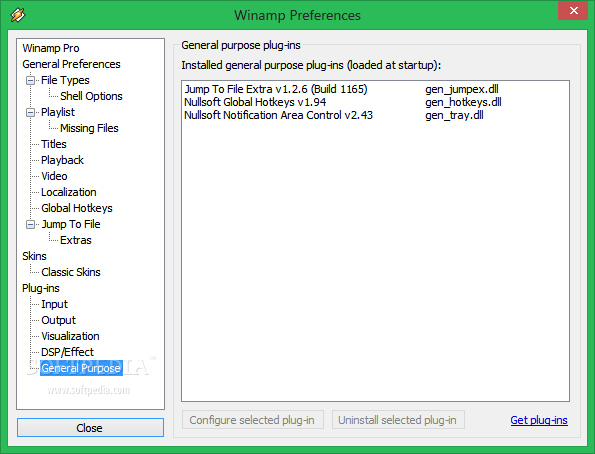Screen dimensions: 595x454
Task: Select the Video preferences item
Action: tap(54, 176)
